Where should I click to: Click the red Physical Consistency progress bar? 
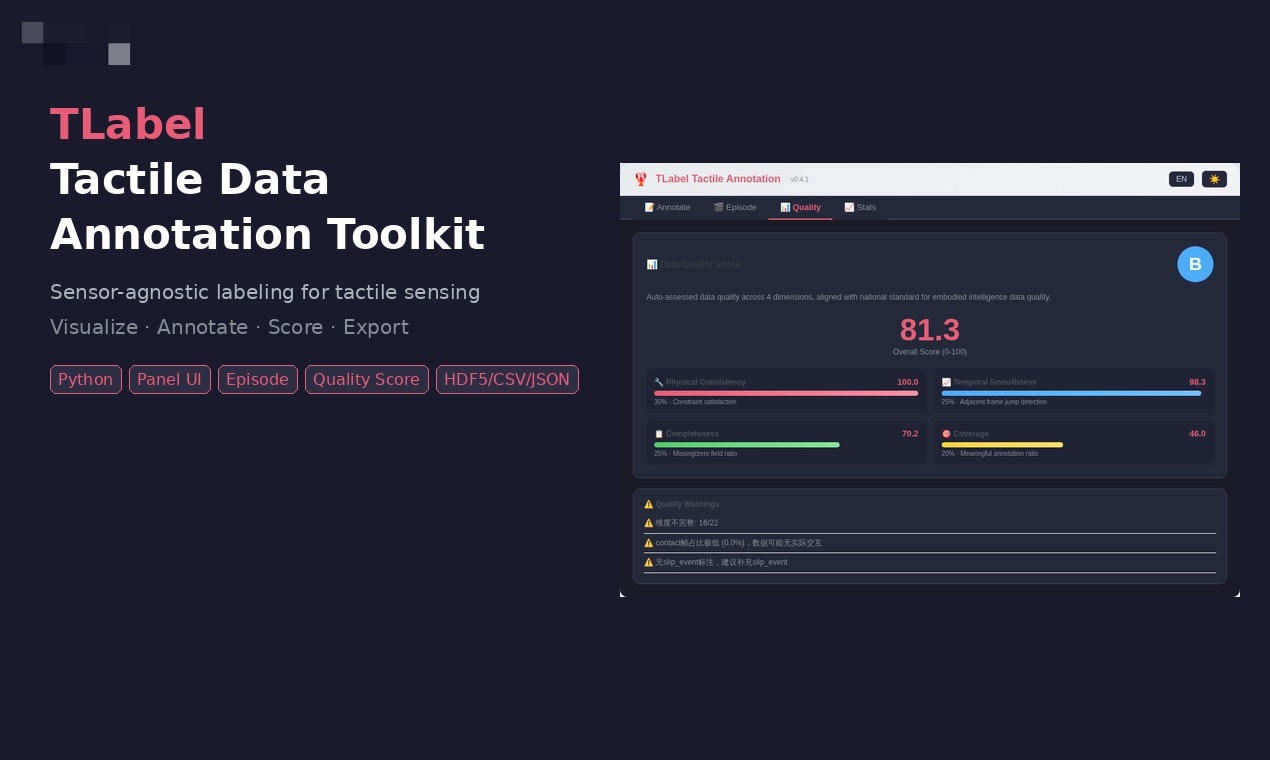(x=786, y=393)
